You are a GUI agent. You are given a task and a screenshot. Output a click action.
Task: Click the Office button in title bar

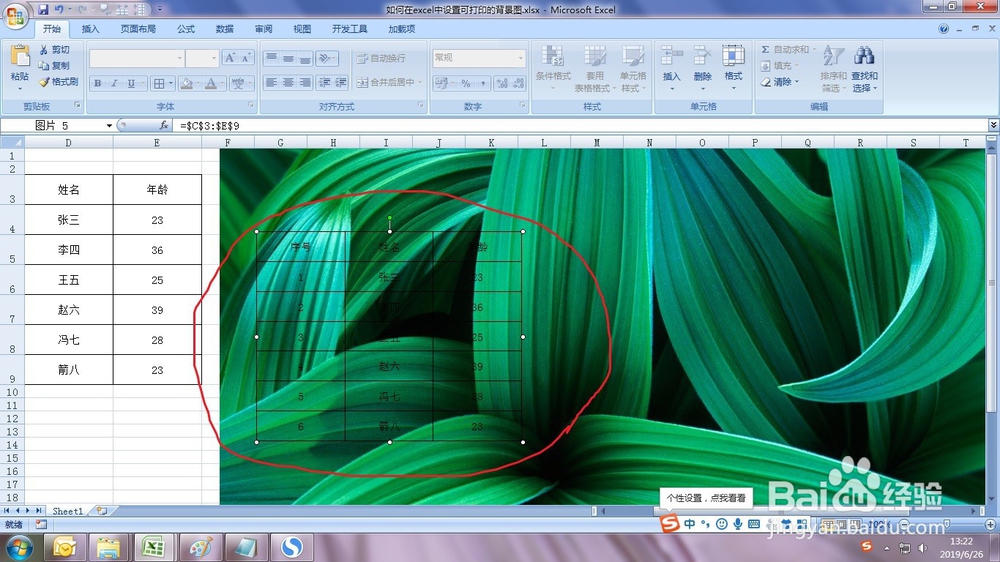pyautogui.click(x=15, y=15)
